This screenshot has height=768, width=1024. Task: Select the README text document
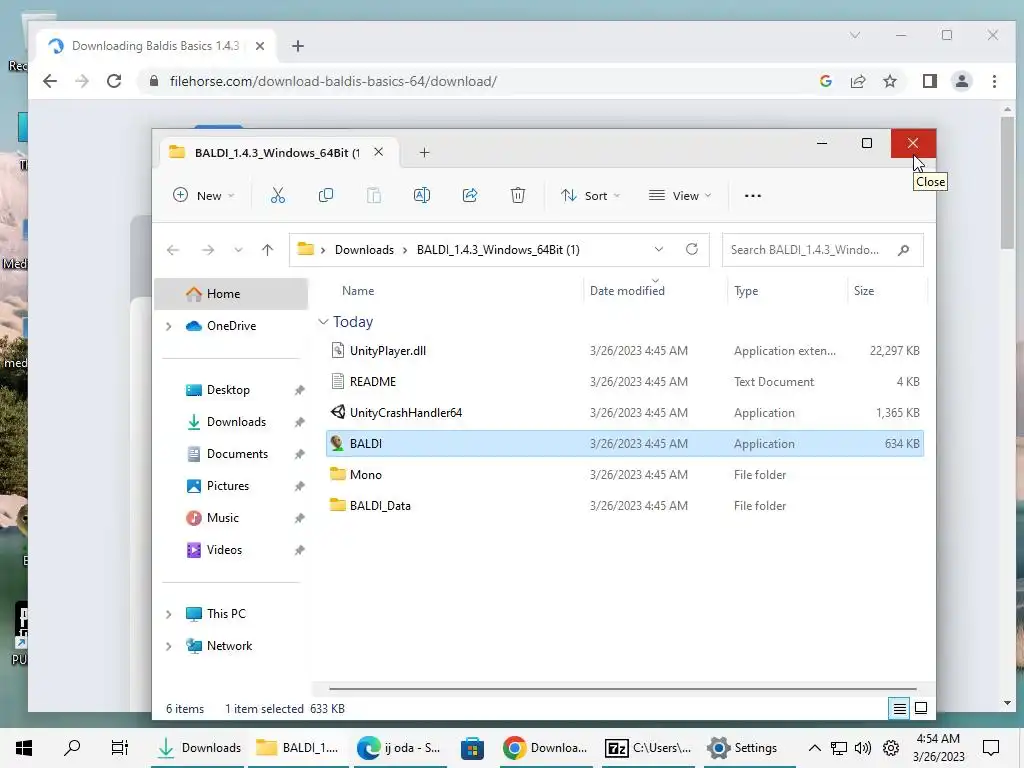click(624, 381)
